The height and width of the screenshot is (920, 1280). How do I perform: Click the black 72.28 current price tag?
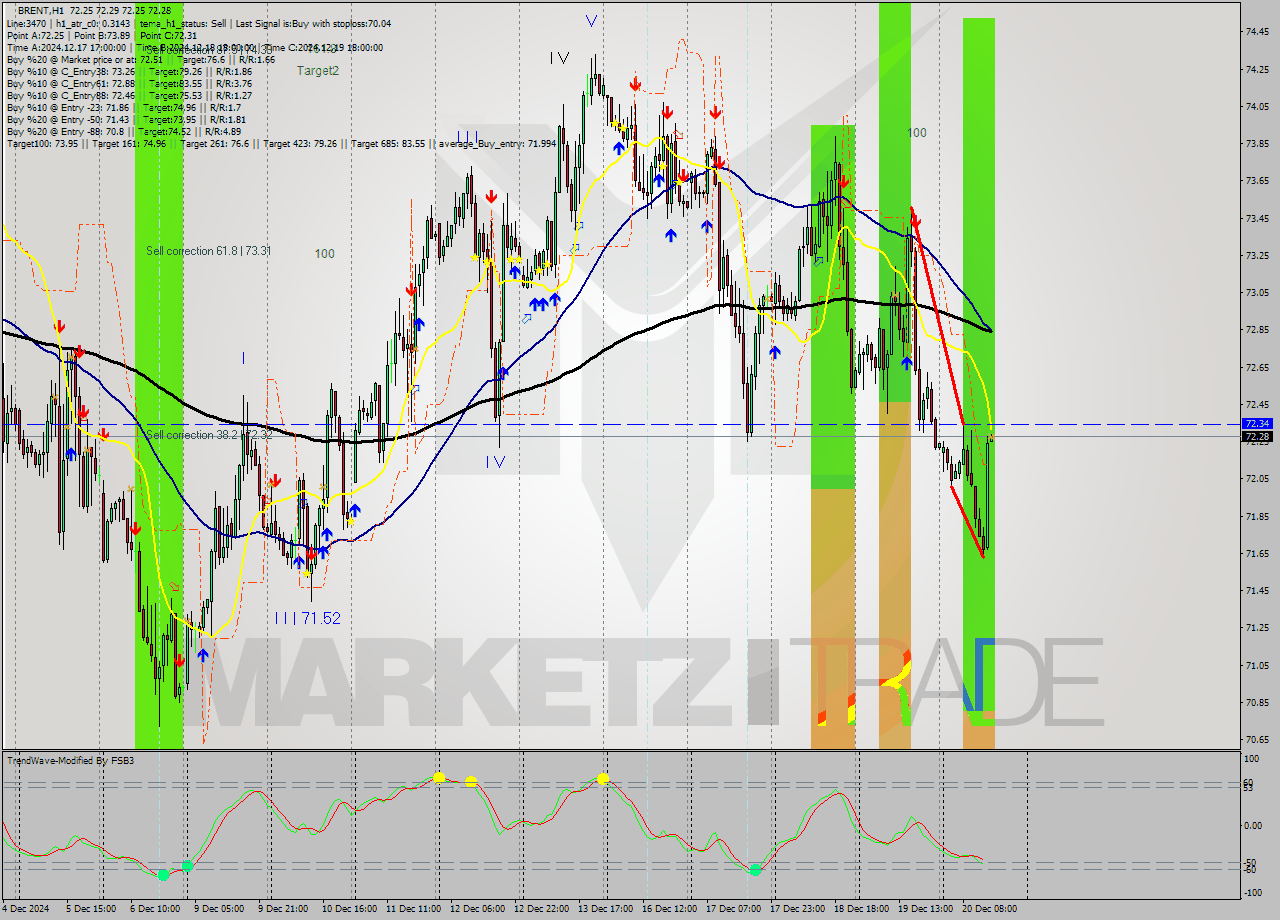1257,436
